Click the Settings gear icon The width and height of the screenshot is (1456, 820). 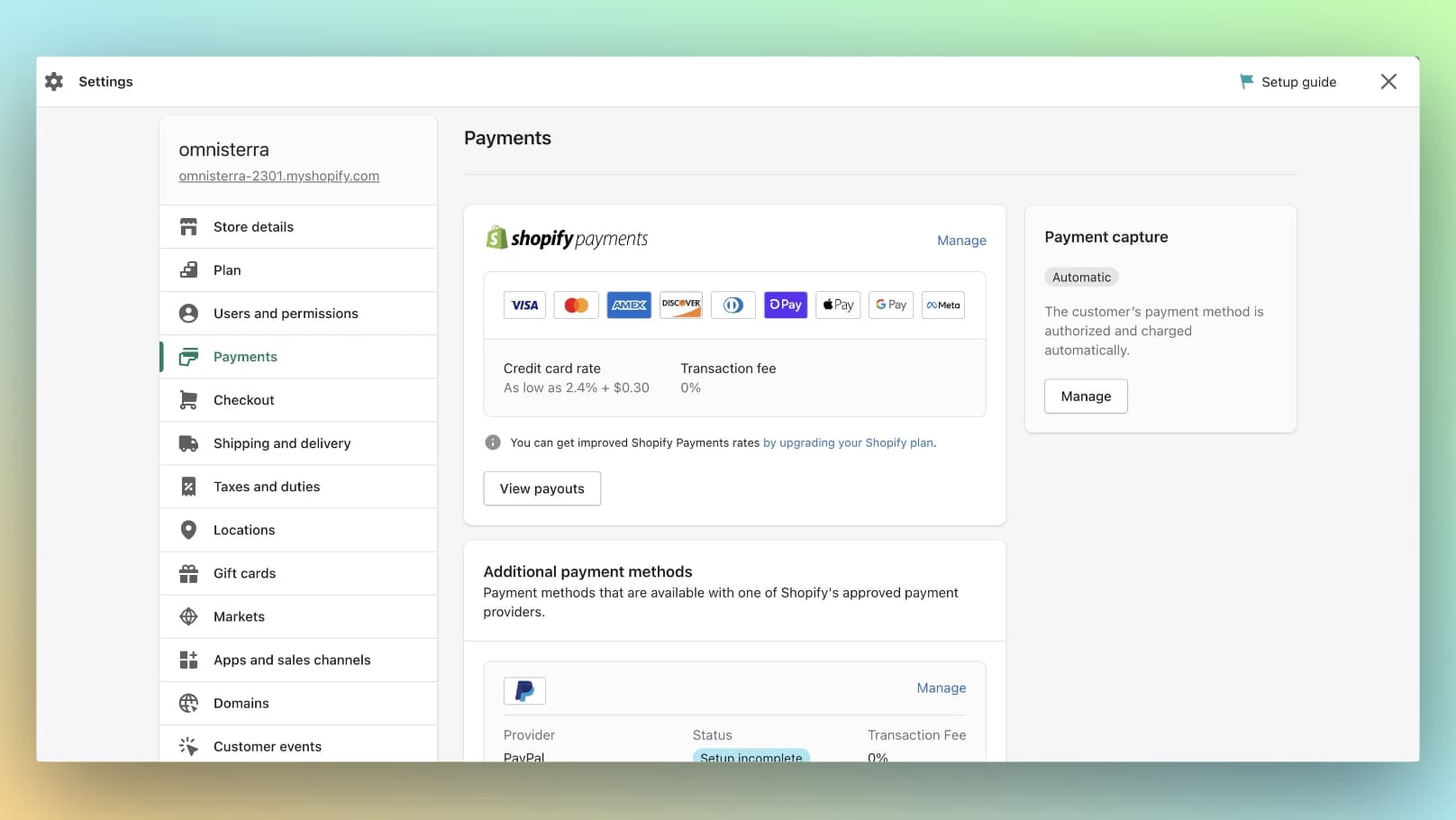[x=54, y=82]
